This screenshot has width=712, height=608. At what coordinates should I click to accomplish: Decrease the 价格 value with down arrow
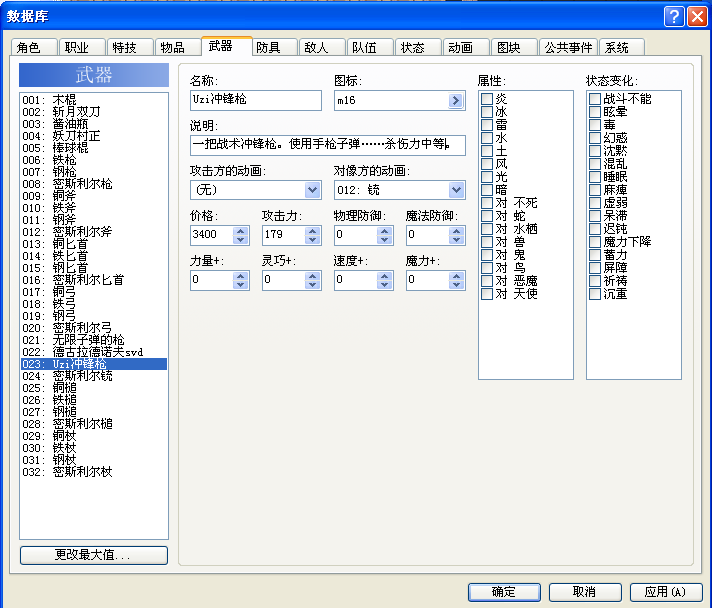(x=241, y=240)
